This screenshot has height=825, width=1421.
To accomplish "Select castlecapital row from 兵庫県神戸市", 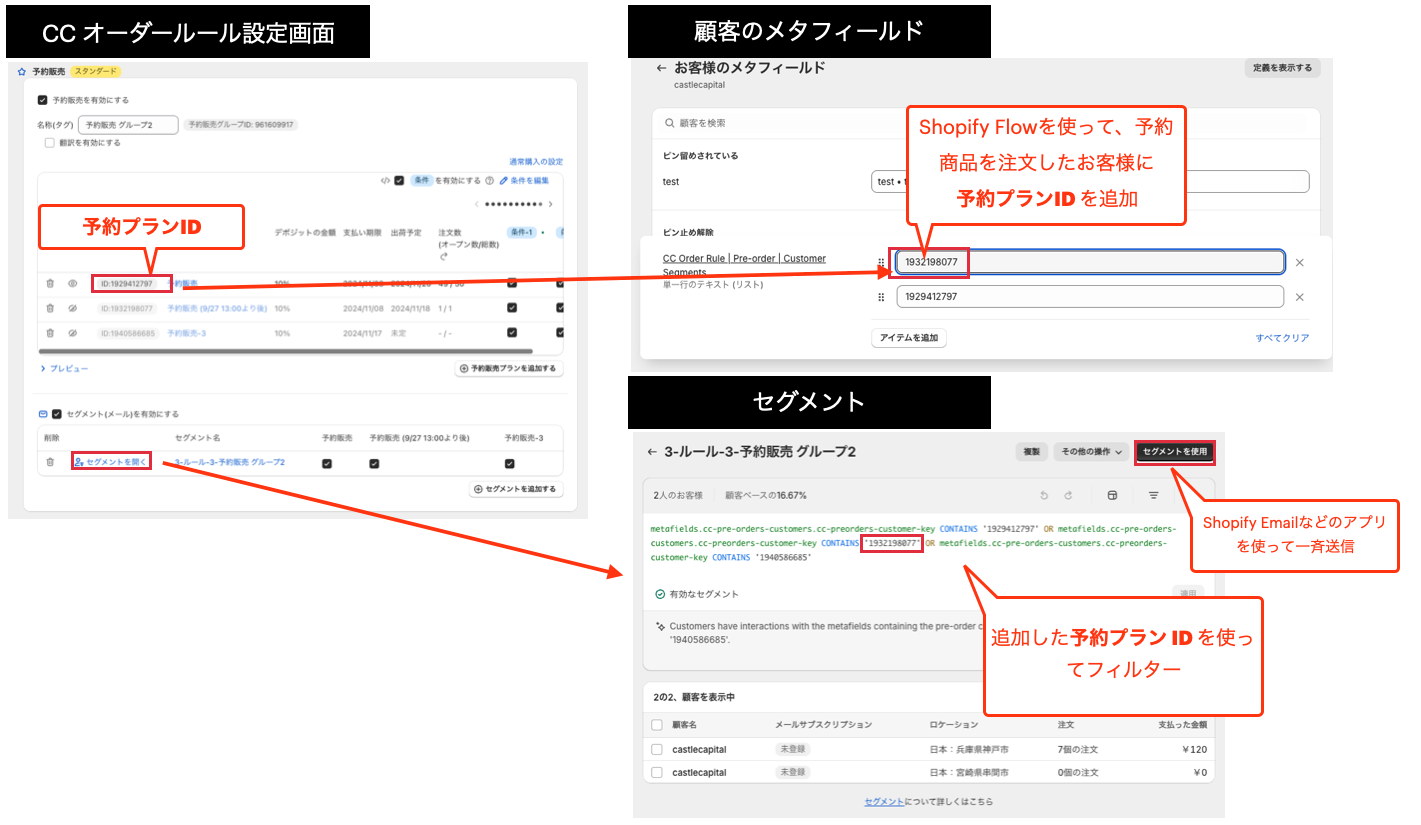I will (657, 749).
